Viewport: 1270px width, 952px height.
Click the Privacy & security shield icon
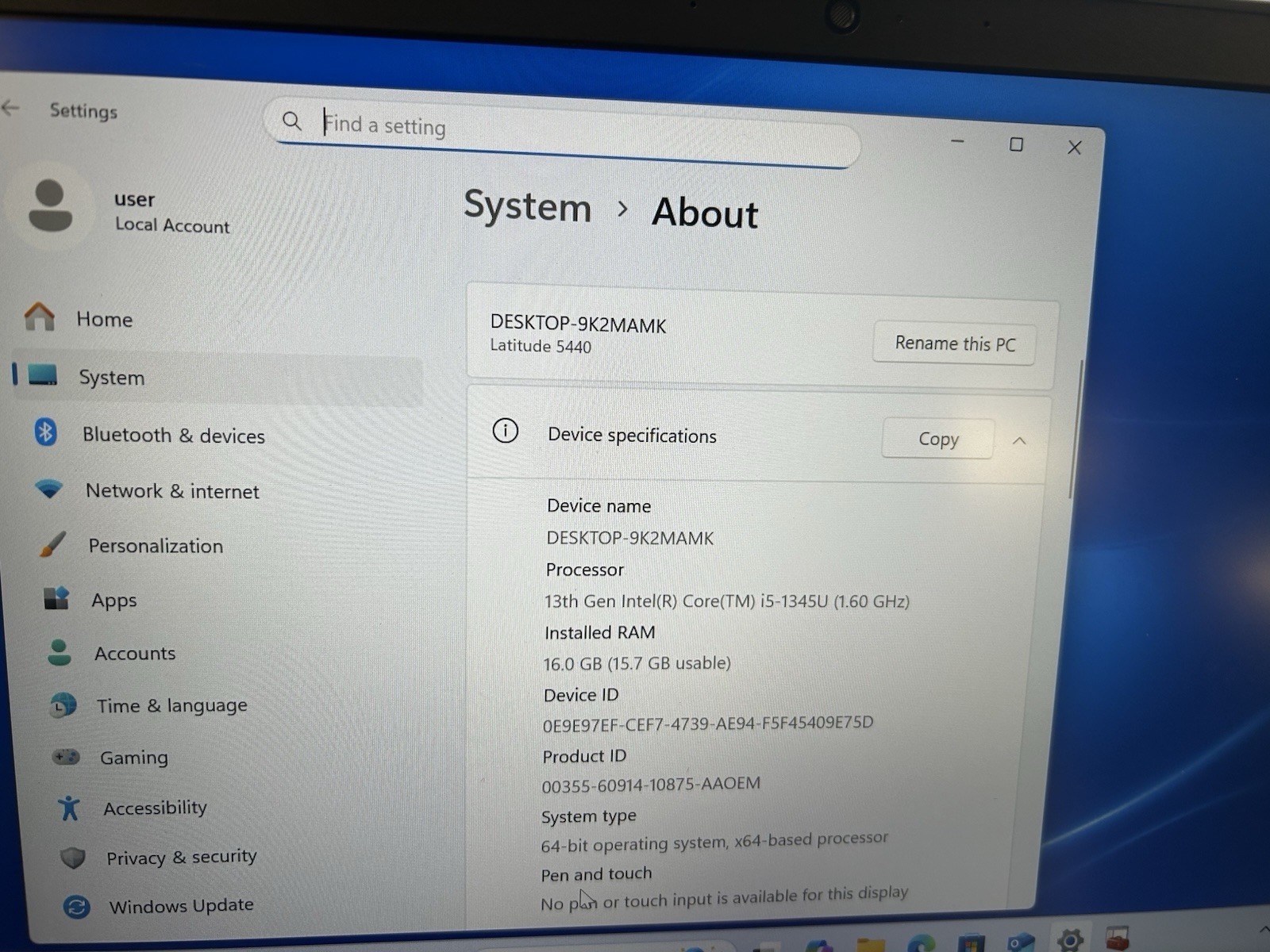(73, 858)
